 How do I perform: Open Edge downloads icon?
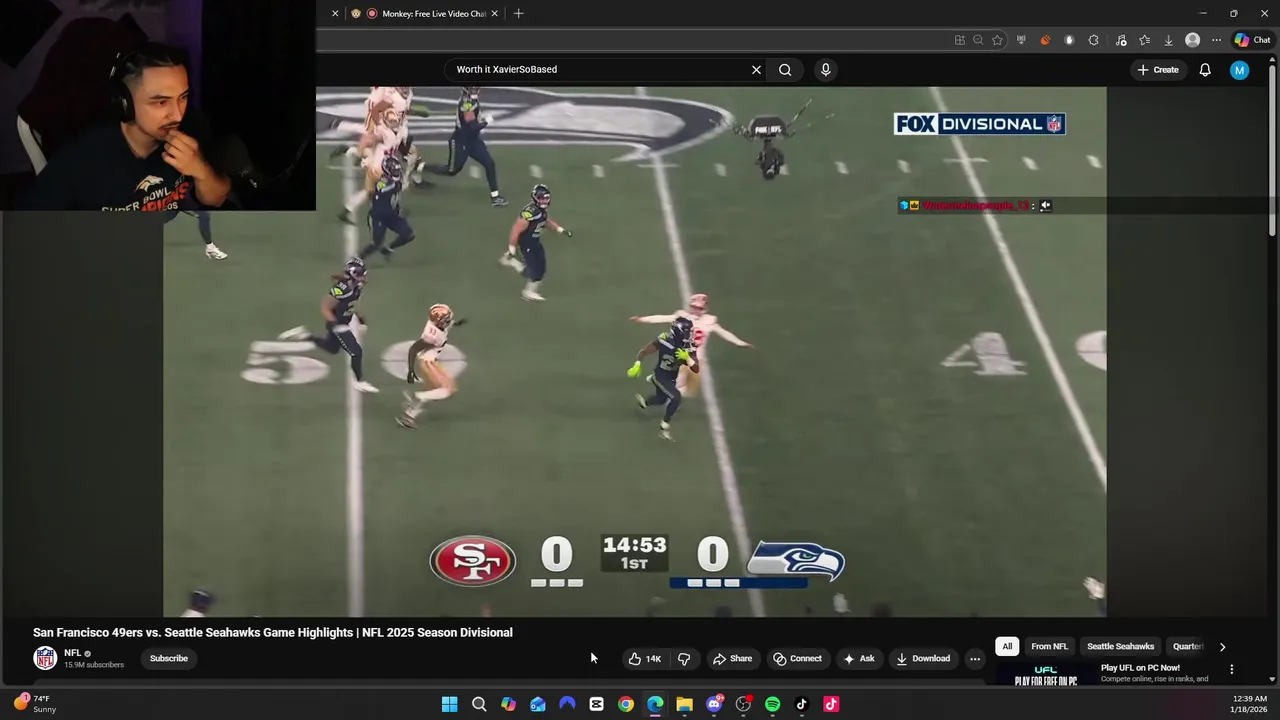click(1168, 40)
